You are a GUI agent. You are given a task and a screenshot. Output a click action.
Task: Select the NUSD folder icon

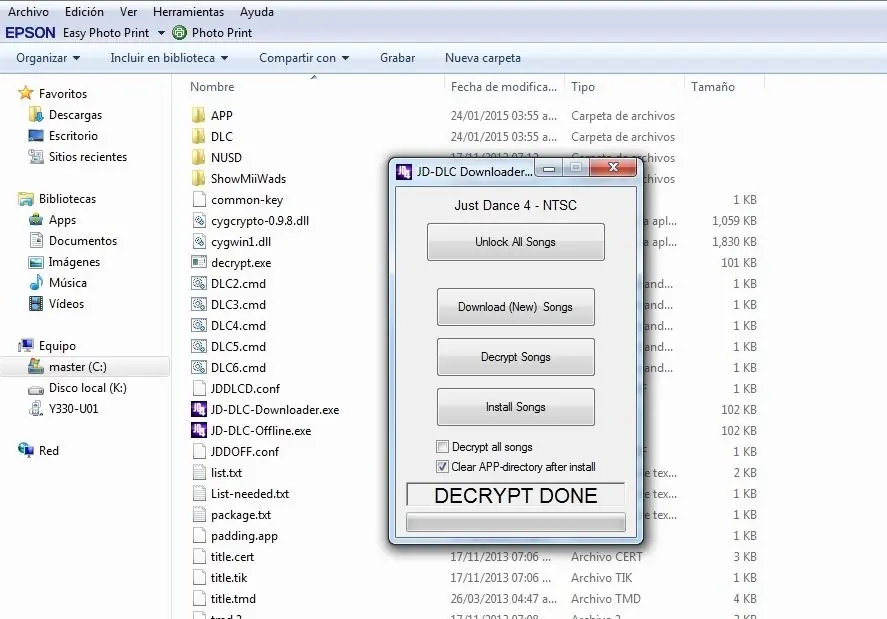(199, 157)
